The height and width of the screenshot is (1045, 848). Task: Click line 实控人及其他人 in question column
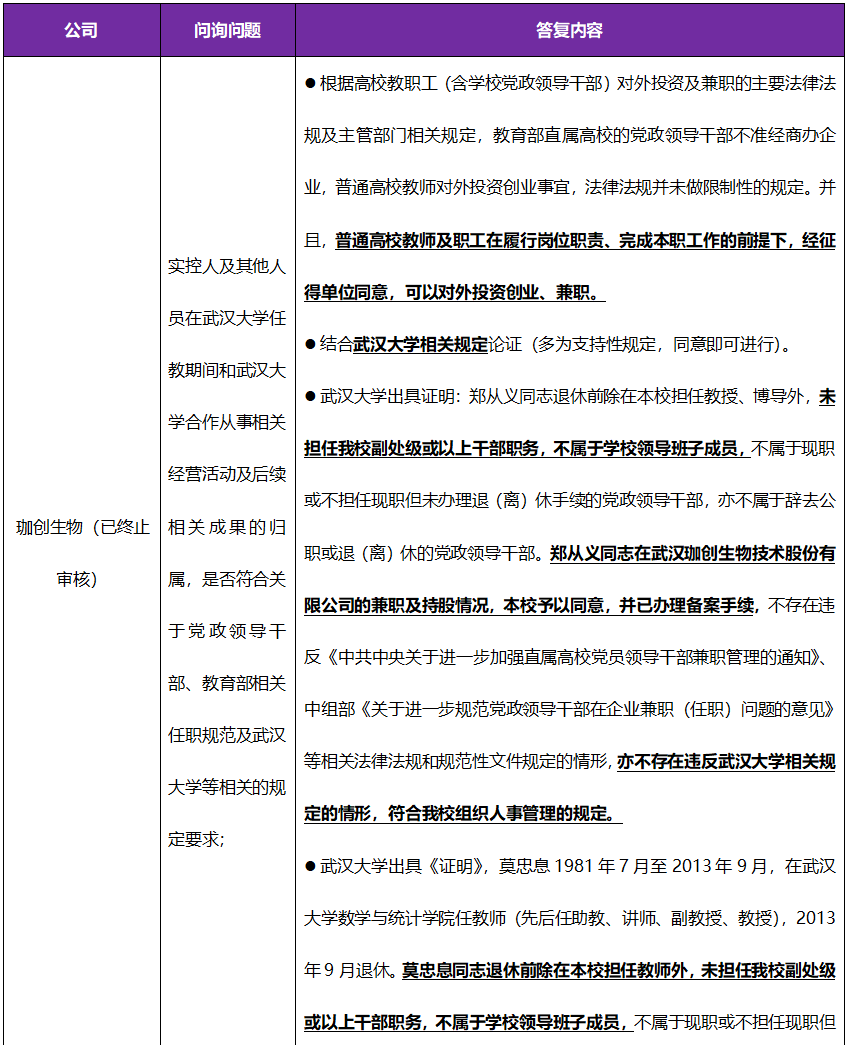pyautogui.click(x=227, y=266)
